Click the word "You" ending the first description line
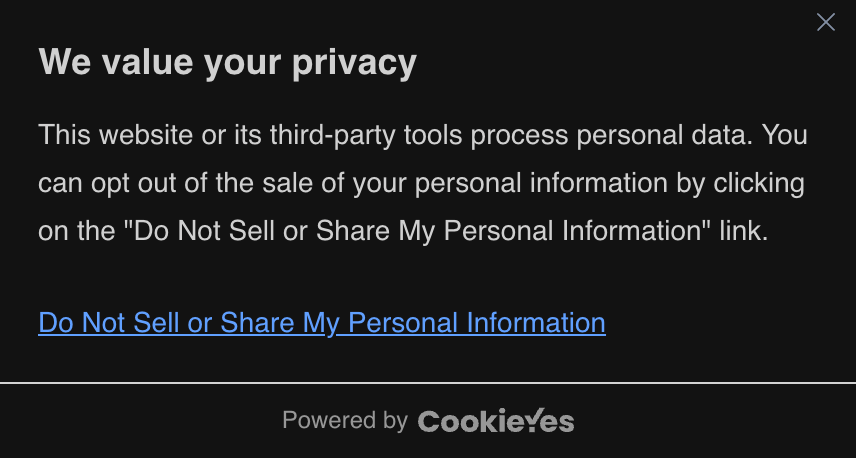This screenshot has height=458, width=856. tap(784, 134)
